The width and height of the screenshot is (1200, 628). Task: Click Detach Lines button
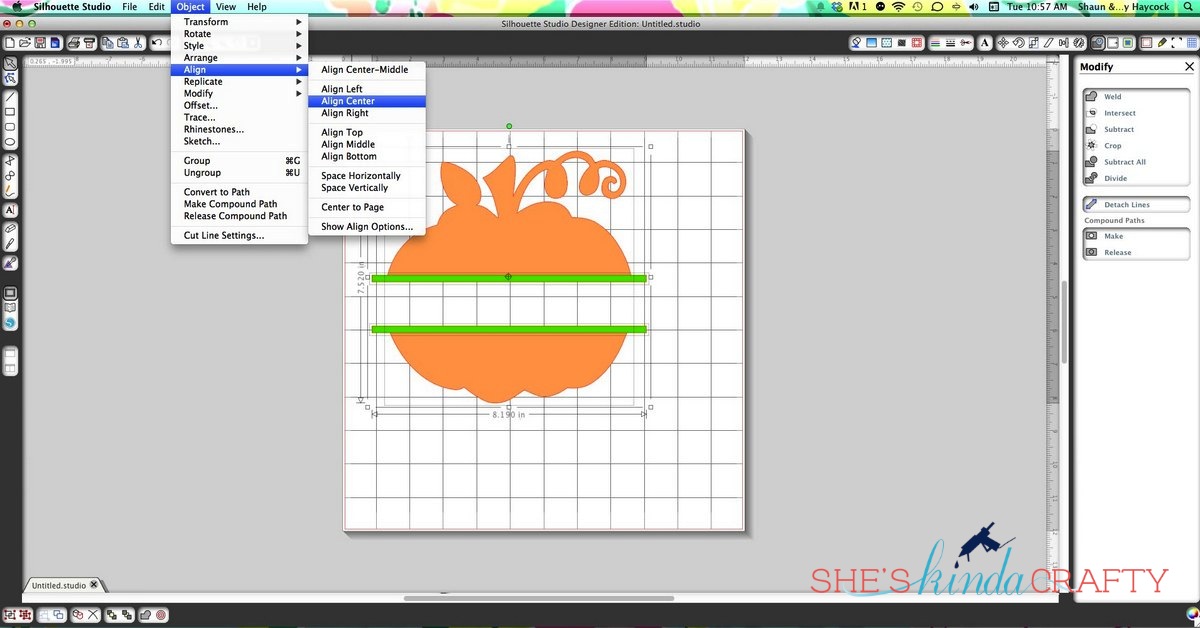tap(1136, 204)
